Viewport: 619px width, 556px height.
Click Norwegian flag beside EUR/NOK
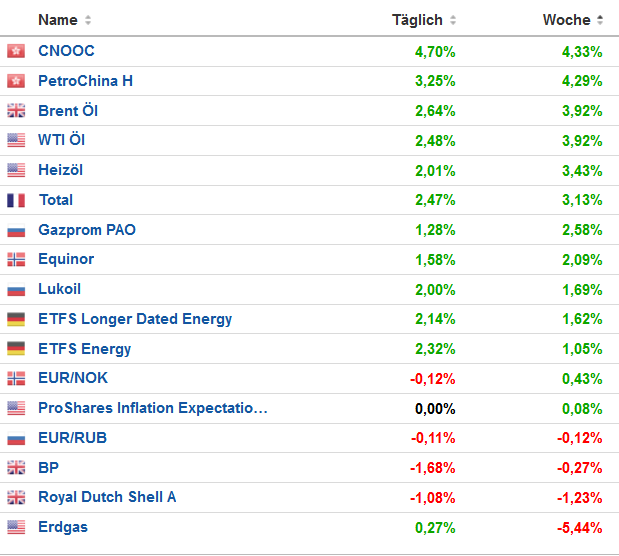[x=16, y=378]
